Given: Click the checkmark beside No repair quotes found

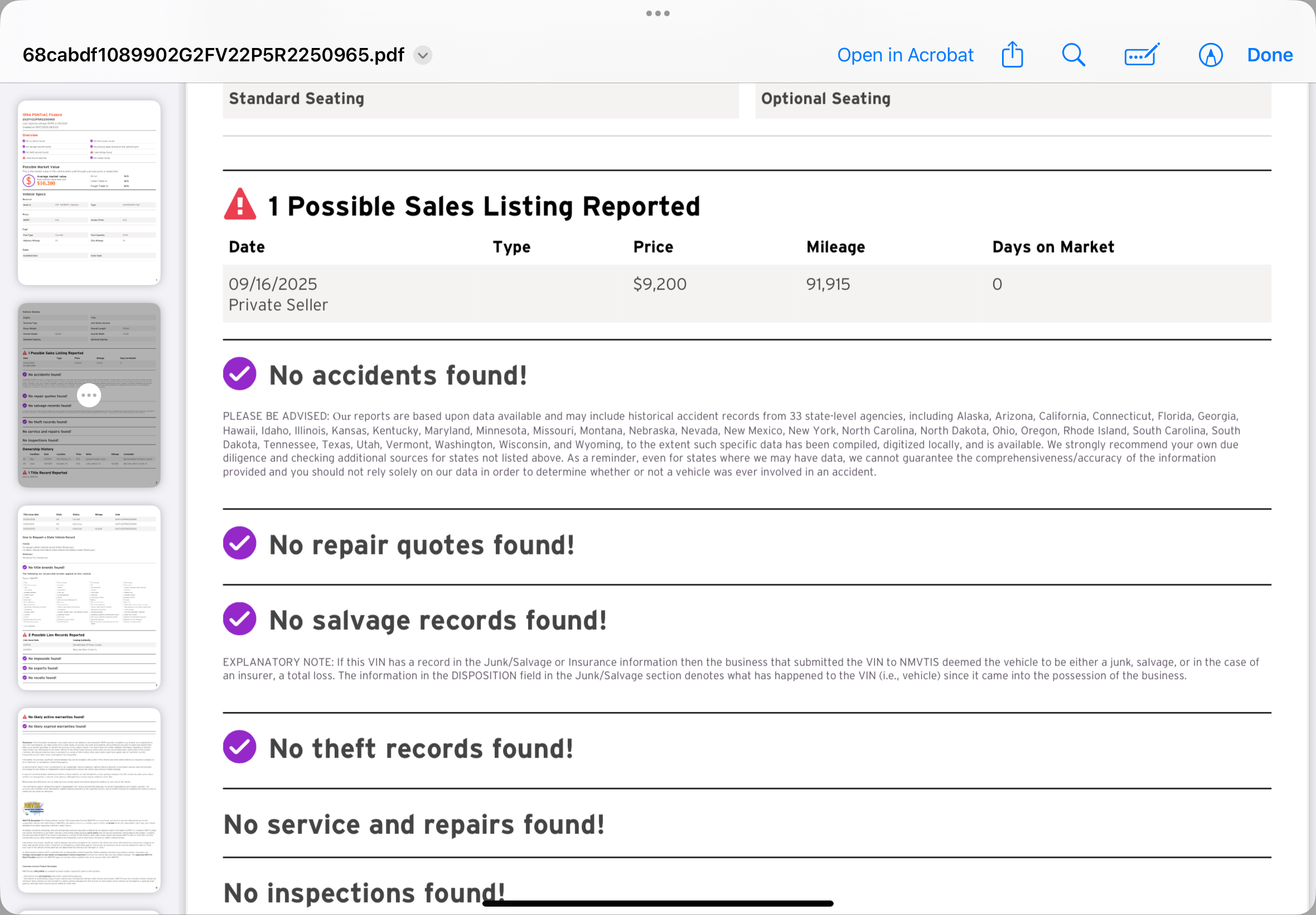Looking at the screenshot, I should coord(239,543).
